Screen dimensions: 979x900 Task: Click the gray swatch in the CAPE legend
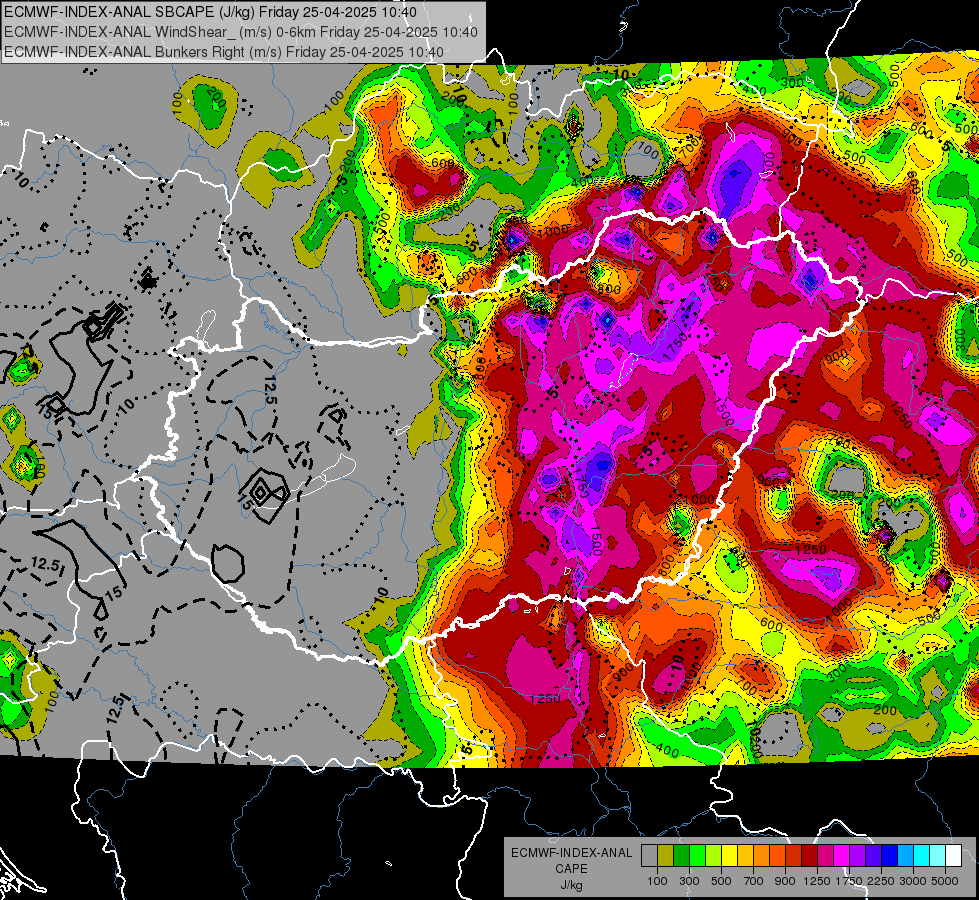click(x=649, y=856)
